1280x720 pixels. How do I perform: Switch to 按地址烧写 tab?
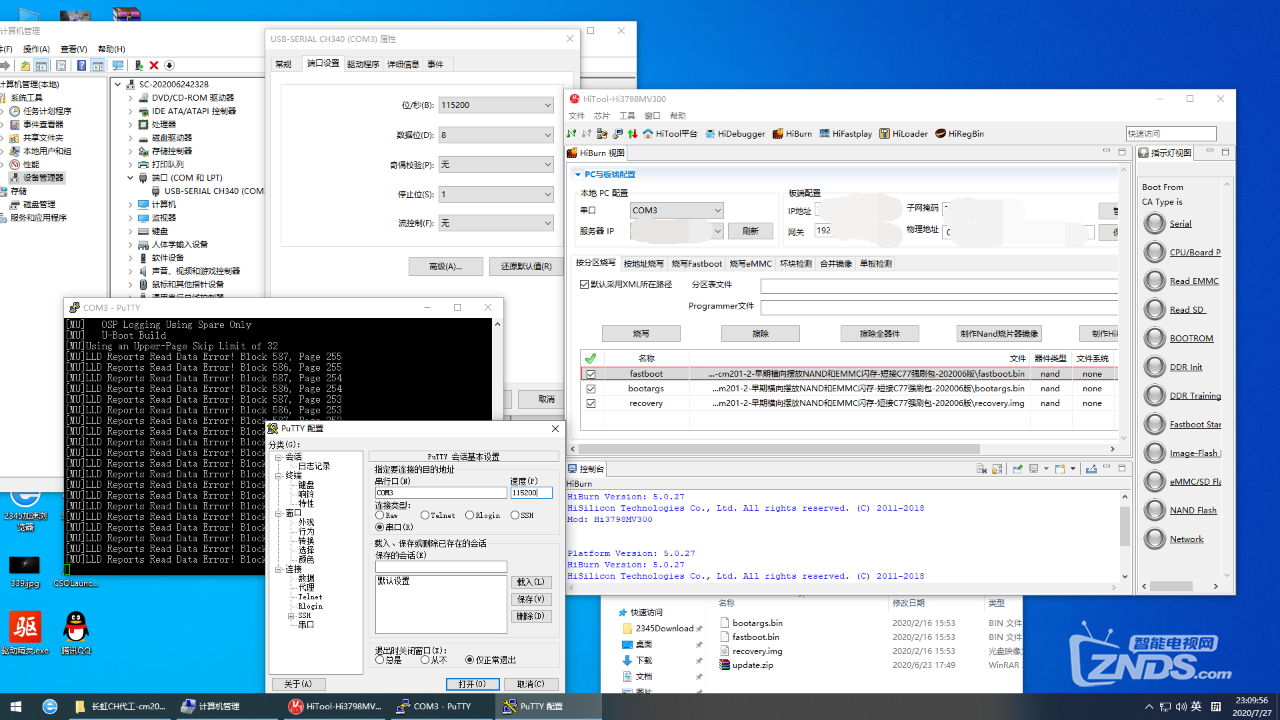click(x=643, y=264)
